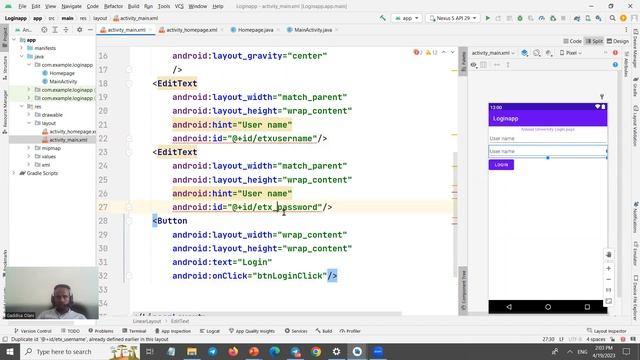The image size is (640, 360).
Task: Jump to next highlighted error arrow
Action: point(452,52)
